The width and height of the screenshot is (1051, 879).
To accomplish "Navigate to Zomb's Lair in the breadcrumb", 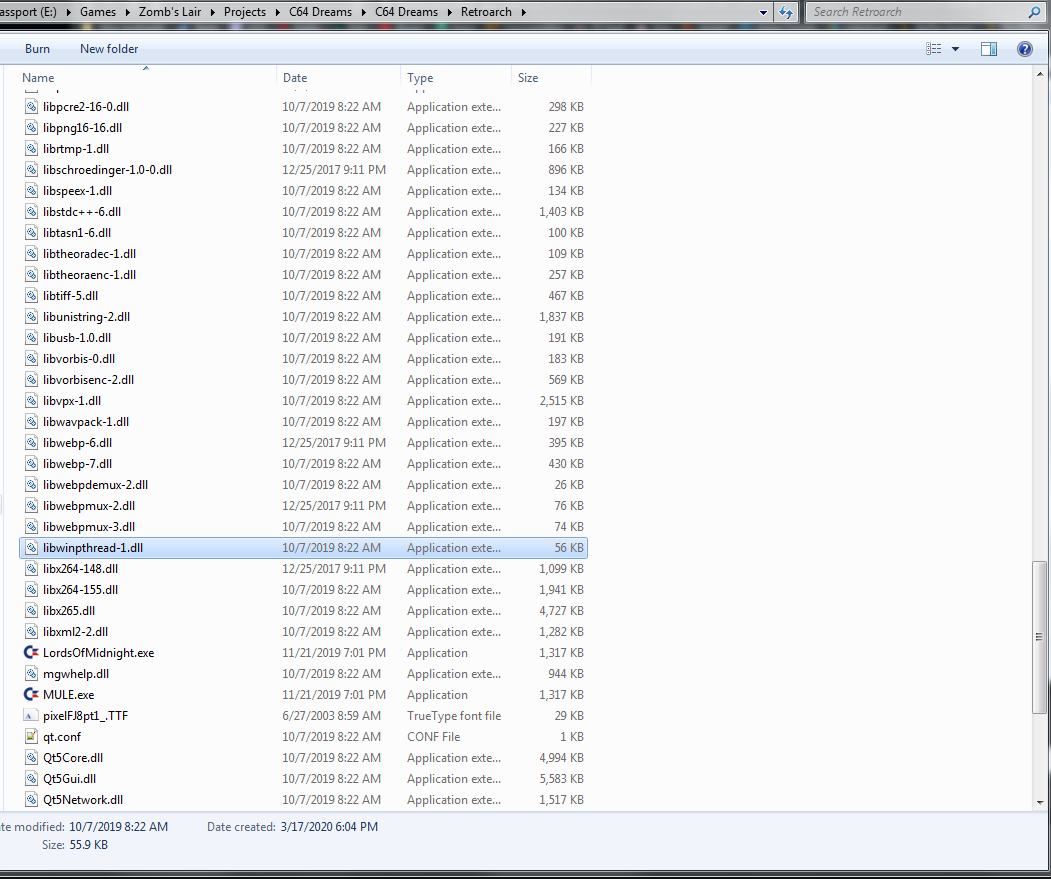I will pos(170,12).
